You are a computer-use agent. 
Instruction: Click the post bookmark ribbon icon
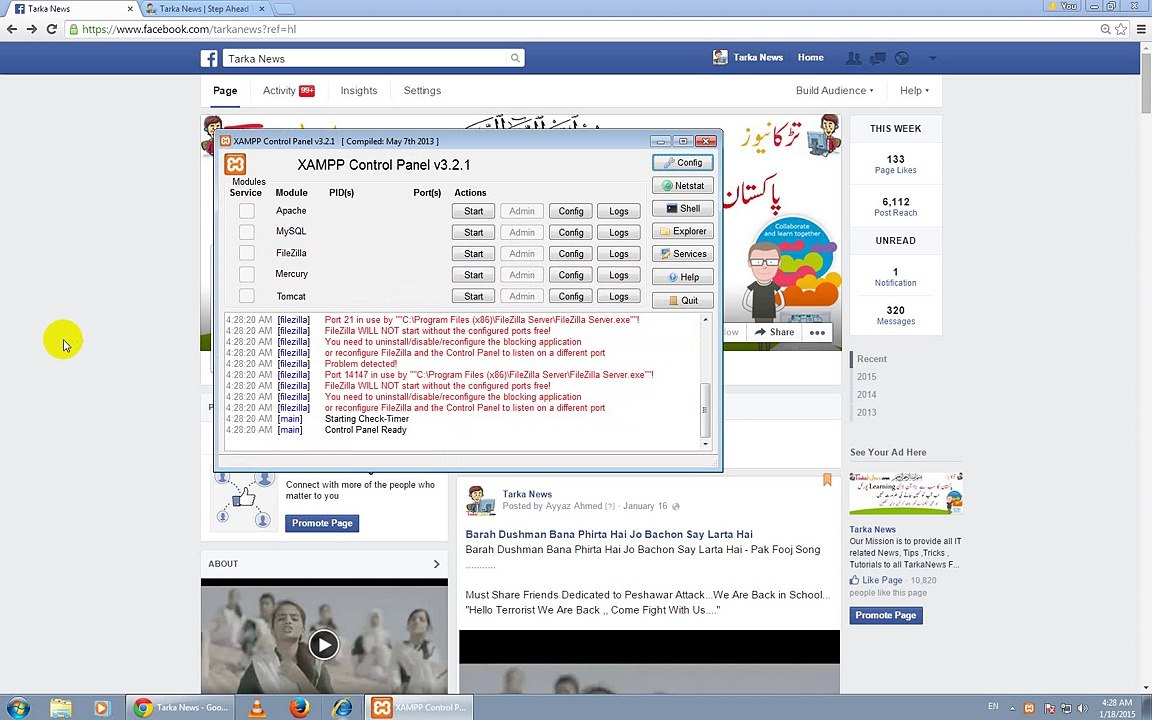(x=827, y=480)
